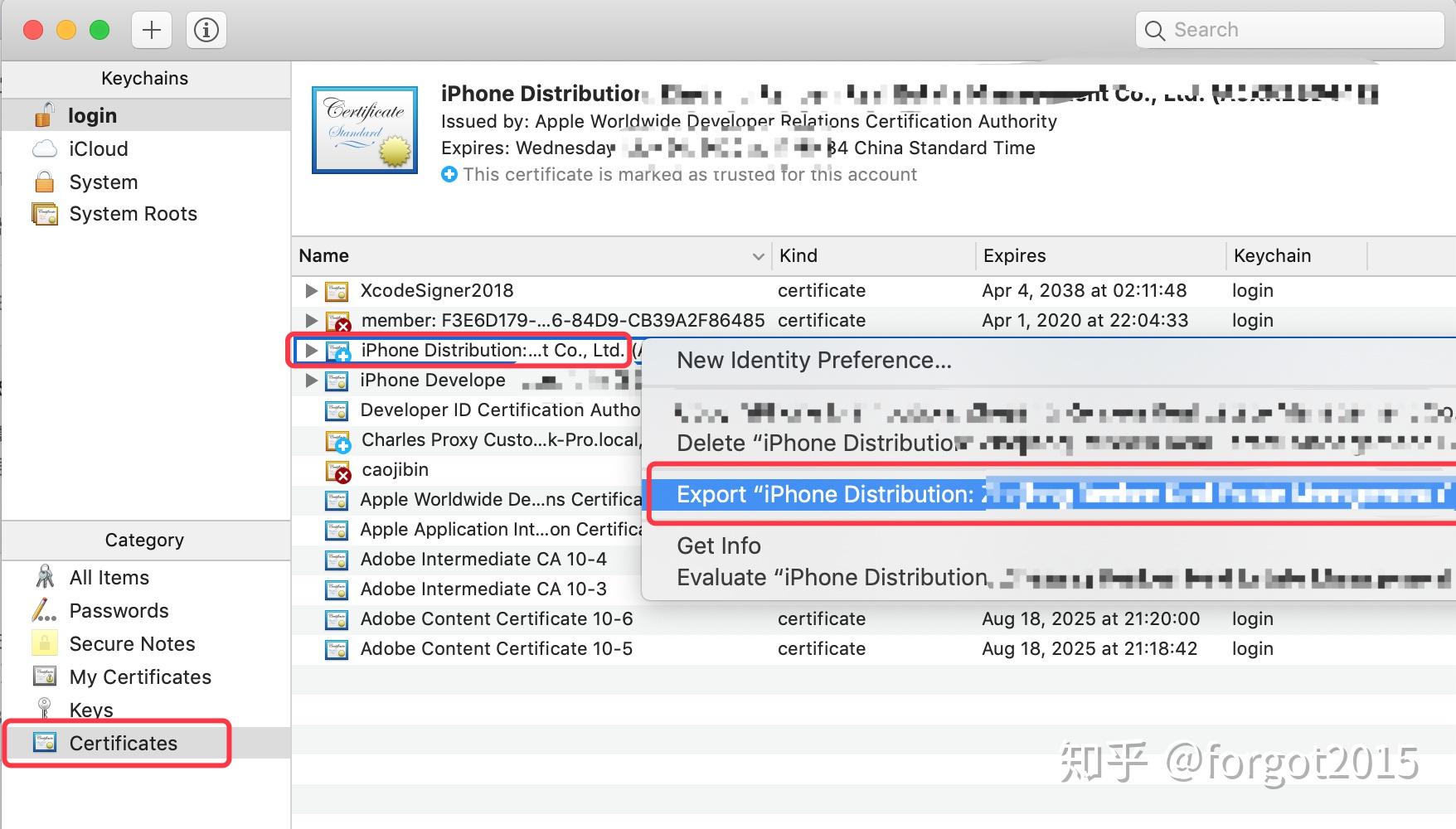Select the My Certificates category icon
Screen dimensions: 1456x829
(x=43, y=676)
